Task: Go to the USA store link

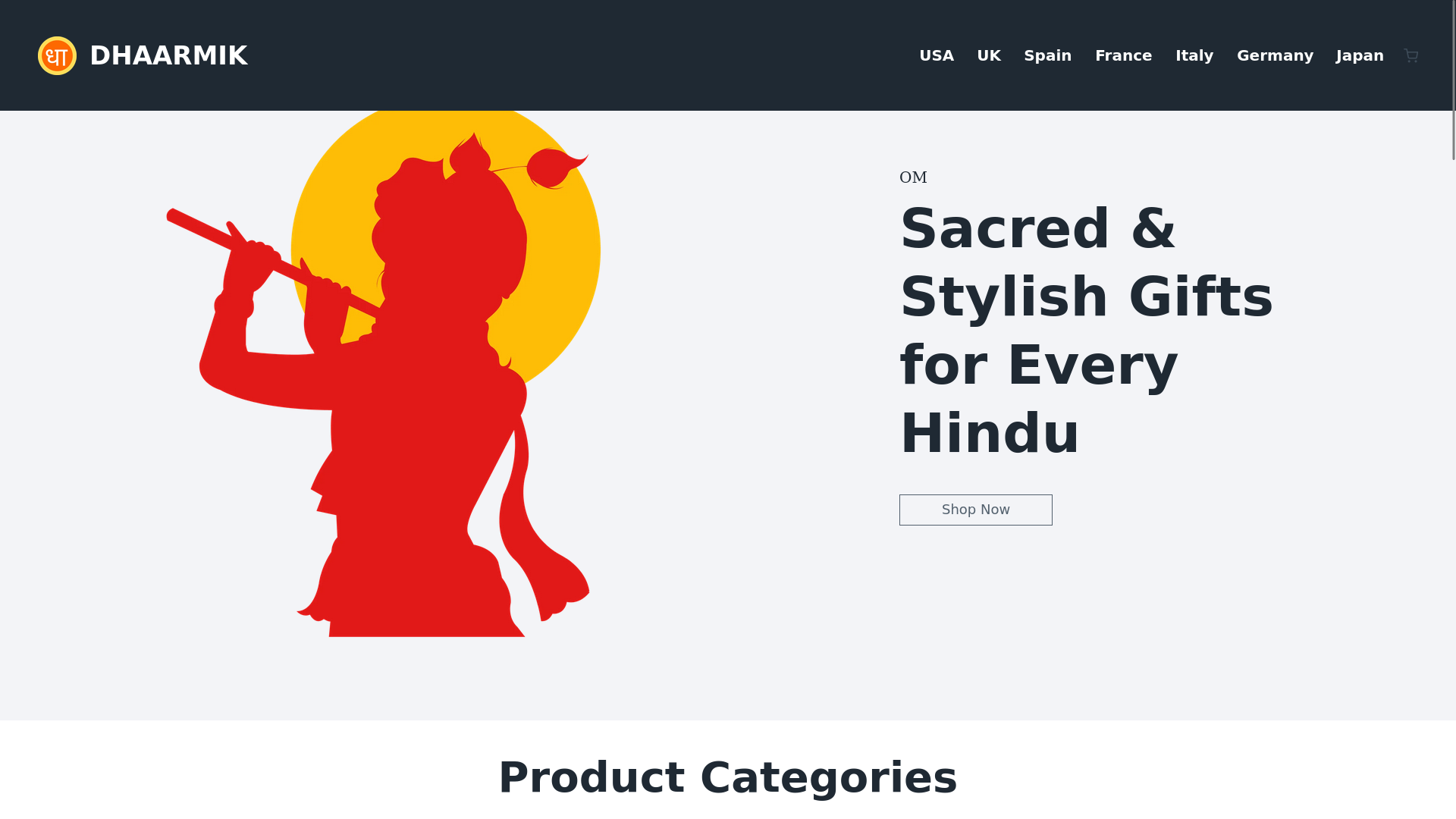Action: [937, 55]
